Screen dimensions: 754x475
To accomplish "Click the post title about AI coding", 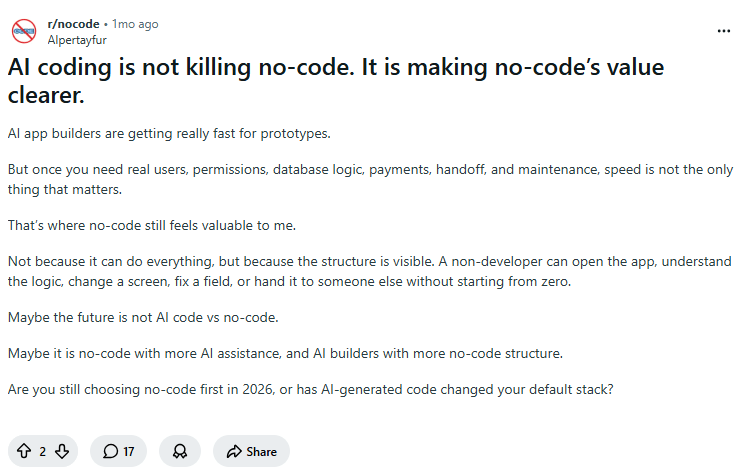I will [x=336, y=81].
